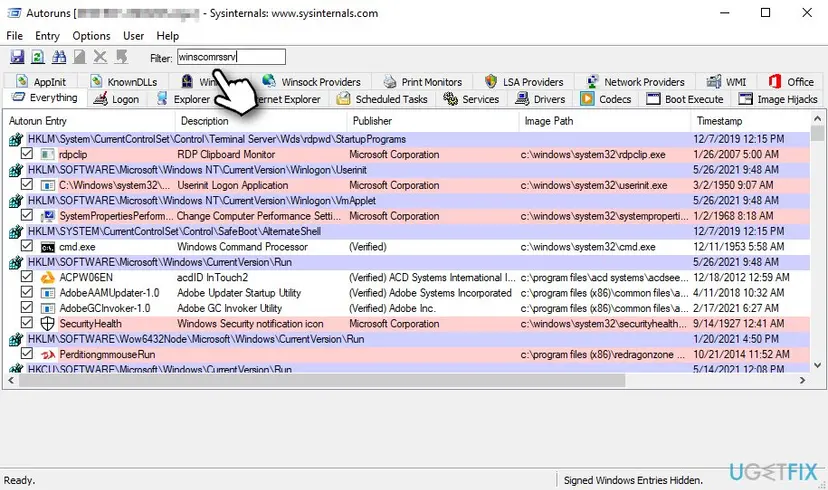Click the Save toolbar icon
828x490 pixels.
pyautogui.click(x=17, y=56)
